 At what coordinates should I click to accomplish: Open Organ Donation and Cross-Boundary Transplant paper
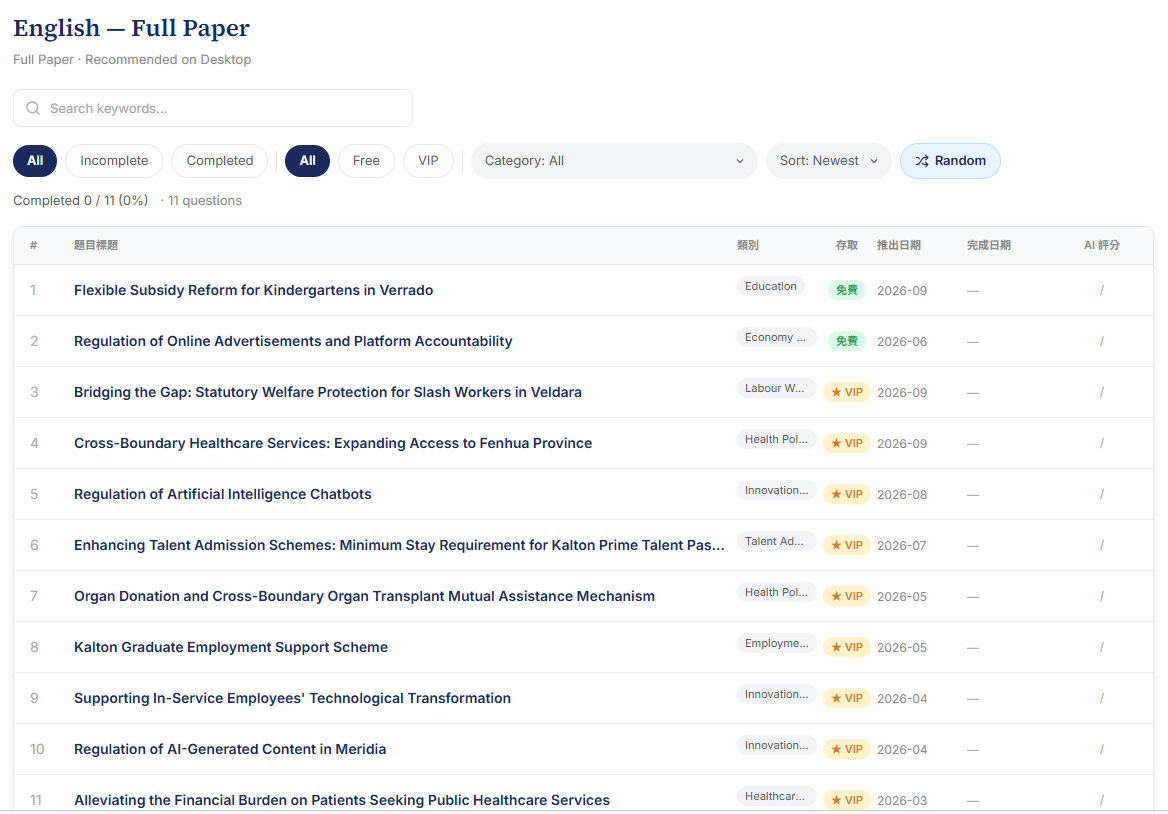(364, 597)
